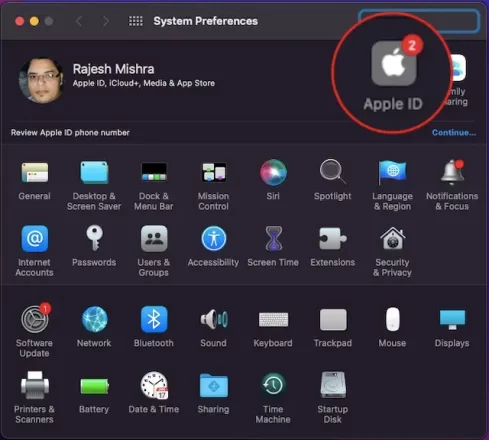Click the Continue… link

pos(454,132)
